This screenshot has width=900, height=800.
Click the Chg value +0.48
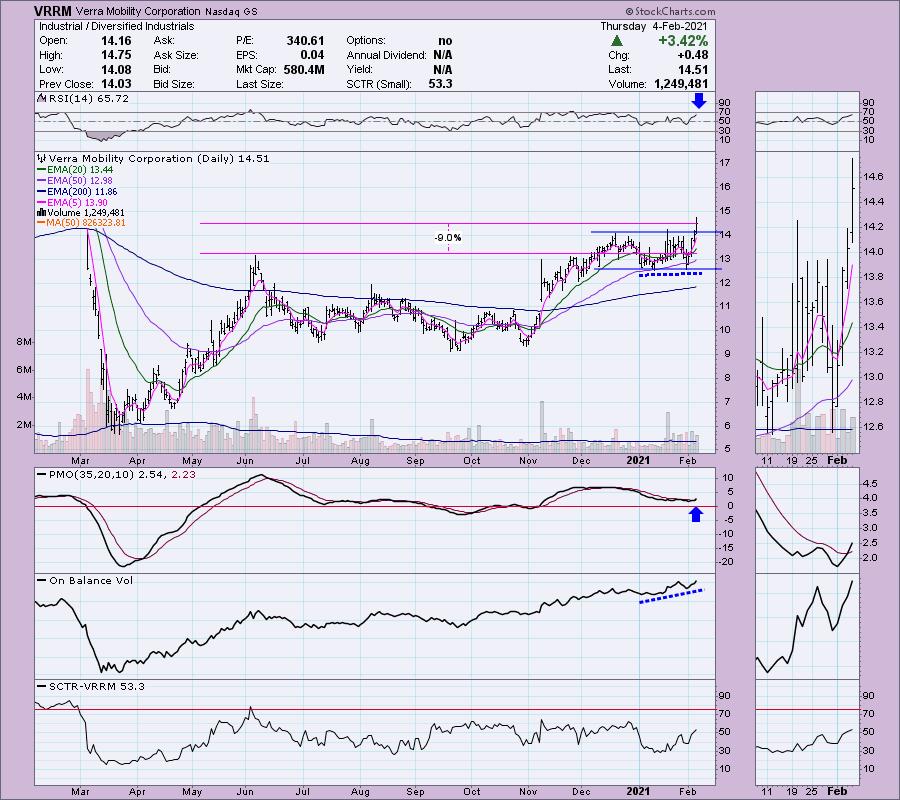[692, 55]
